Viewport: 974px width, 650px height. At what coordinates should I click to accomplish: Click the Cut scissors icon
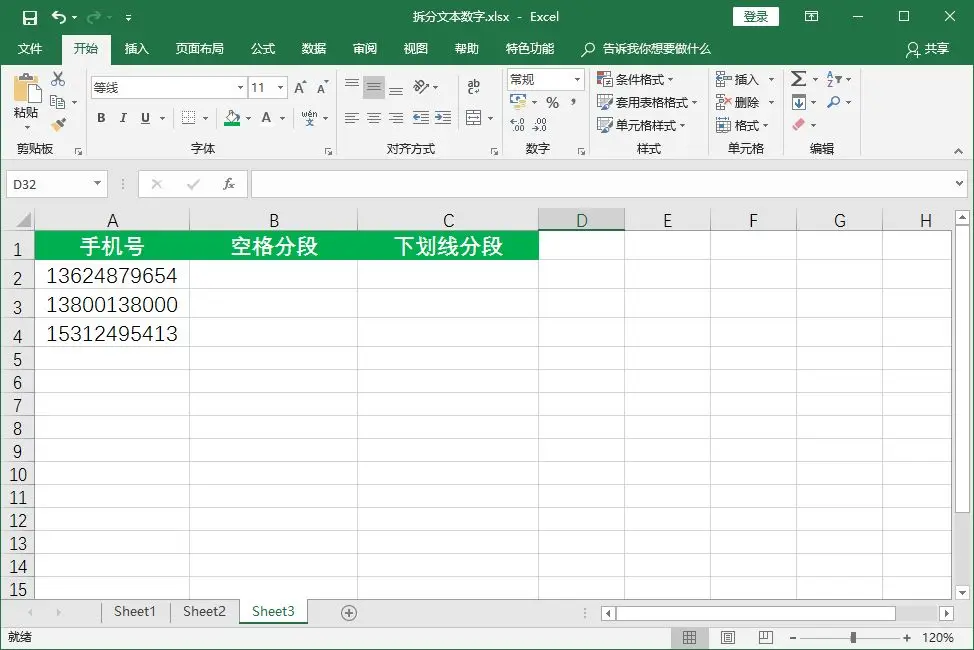(x=58, y=80)
